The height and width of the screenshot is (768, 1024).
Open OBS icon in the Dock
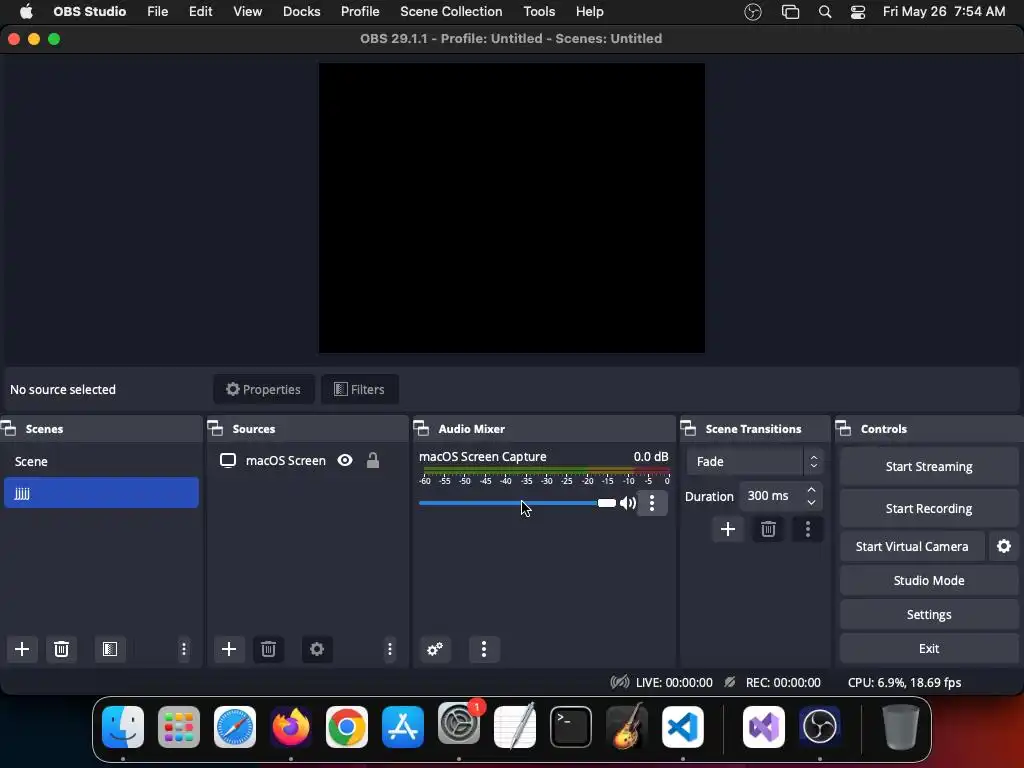(x=820, y=727)
